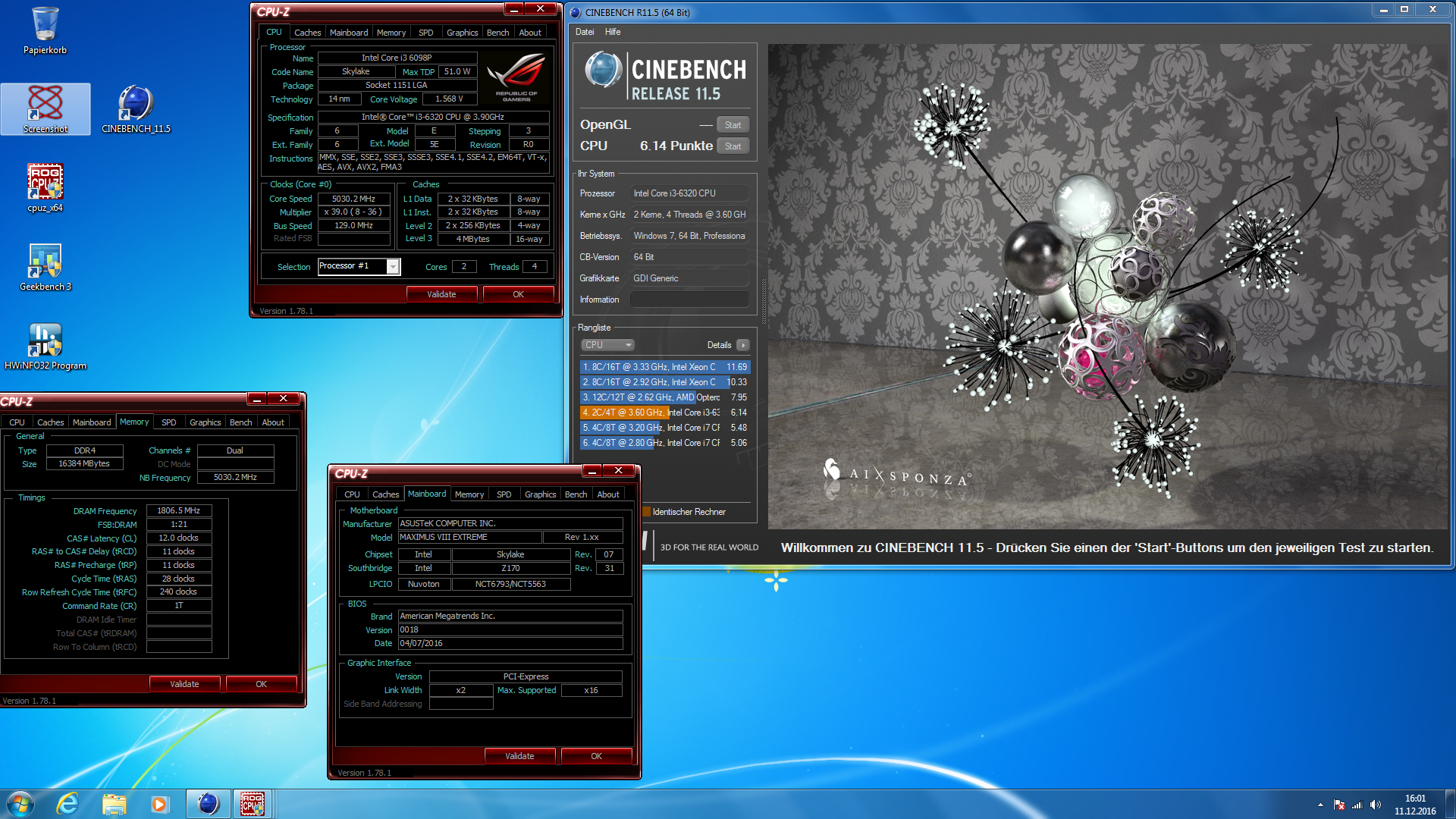The width and height of the screenshot is (1456, 819).
Task: Open Graphics tab in top CPU-Z window
Action: click(462, 33)
